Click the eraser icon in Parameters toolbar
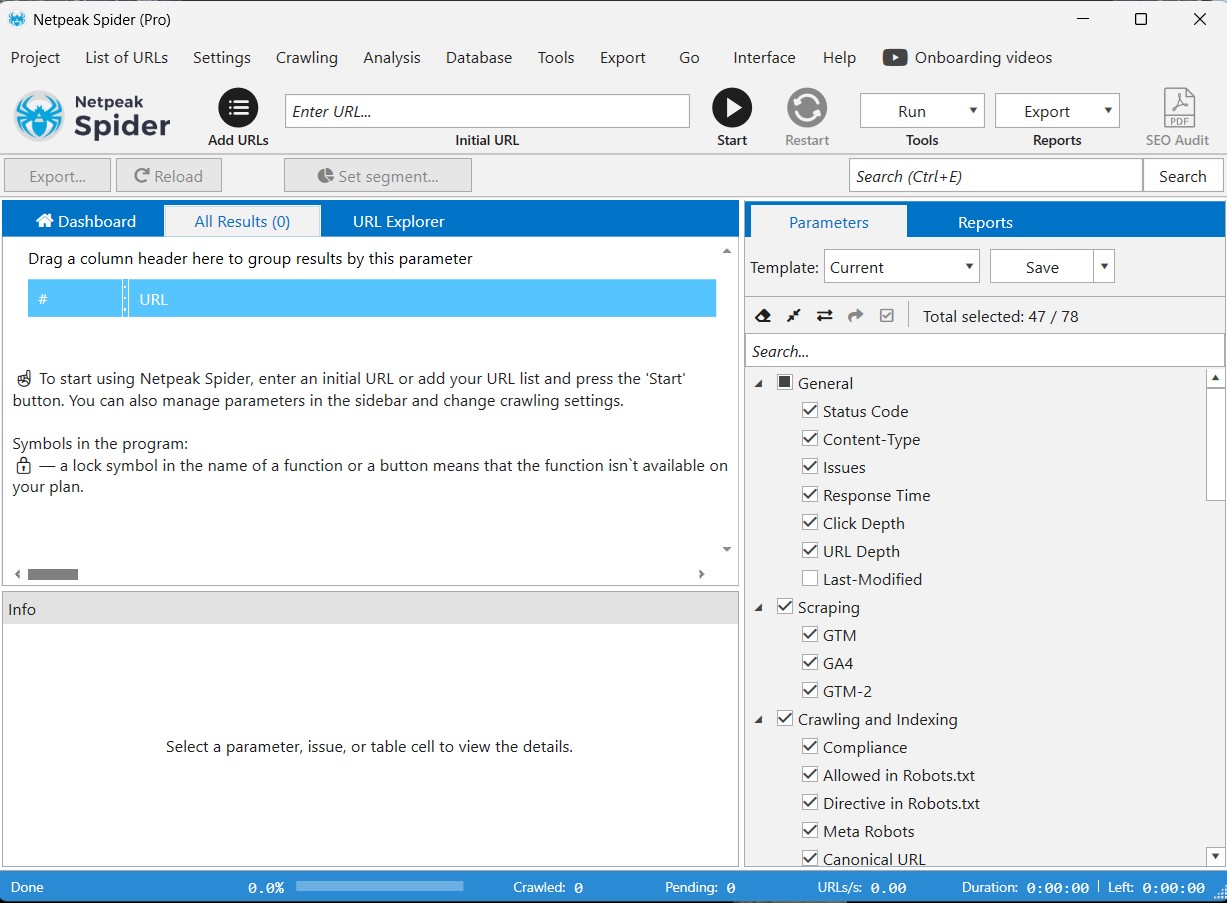The width and height of the screenshot is (1227, 903). (763, 316)
